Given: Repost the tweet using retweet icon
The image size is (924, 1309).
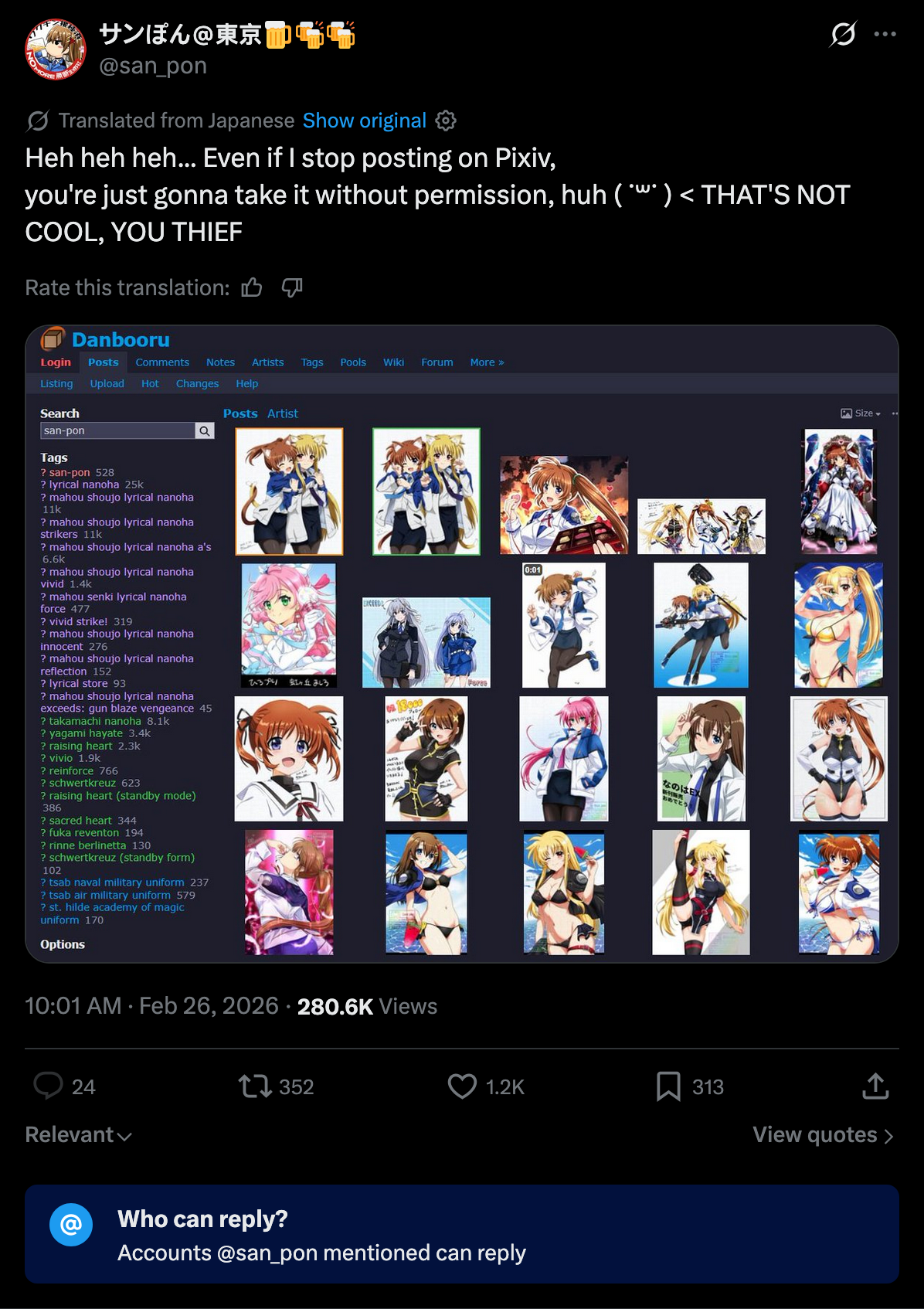Looking at the screenshot, I should pyautogui.click(x=254, y=1086).
